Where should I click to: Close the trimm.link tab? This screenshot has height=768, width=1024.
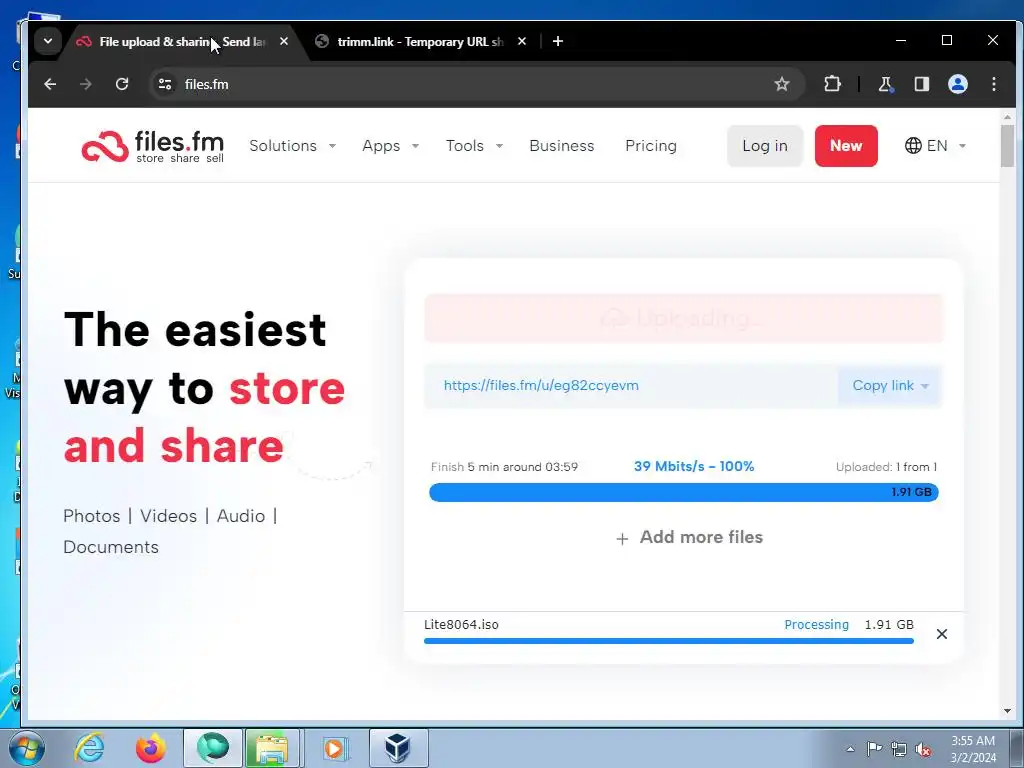(522, 41)
